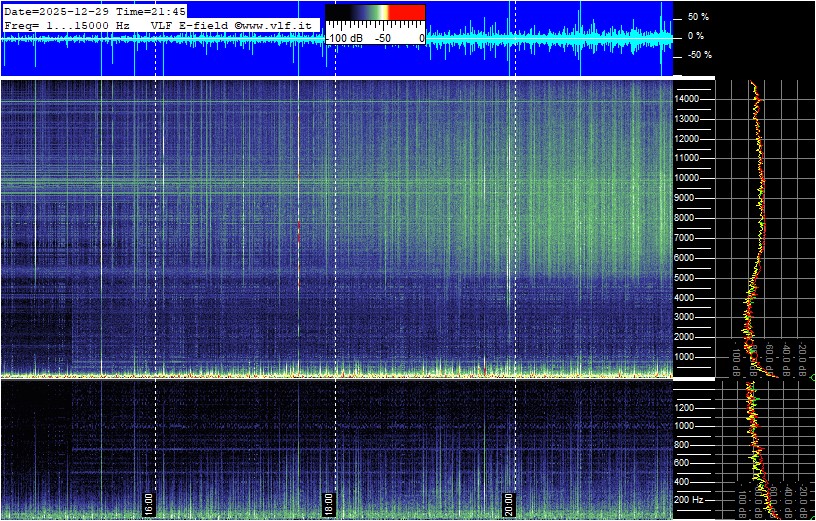Viewport: 816px width, 521px height.
Task: Click the -50 label on dB color scale
Action: click(383, 38)
